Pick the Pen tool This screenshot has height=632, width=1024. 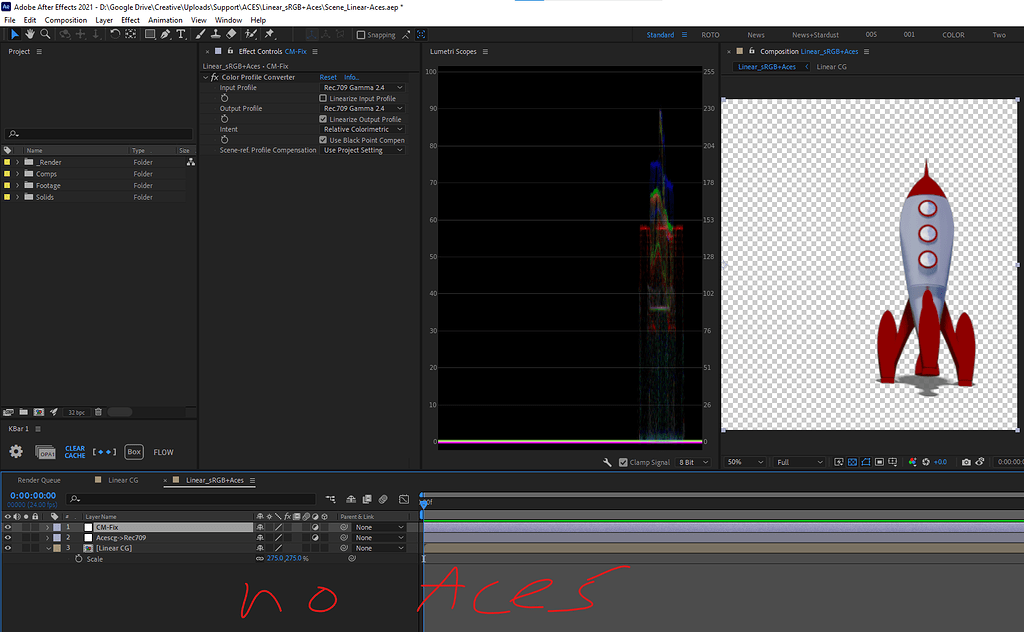coord(164,34)
